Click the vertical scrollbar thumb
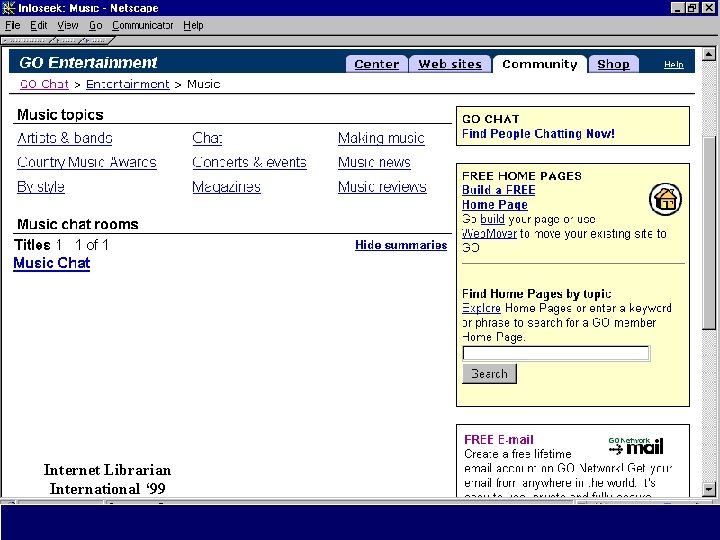The image size is (720, 540). (x=709, y=233)
